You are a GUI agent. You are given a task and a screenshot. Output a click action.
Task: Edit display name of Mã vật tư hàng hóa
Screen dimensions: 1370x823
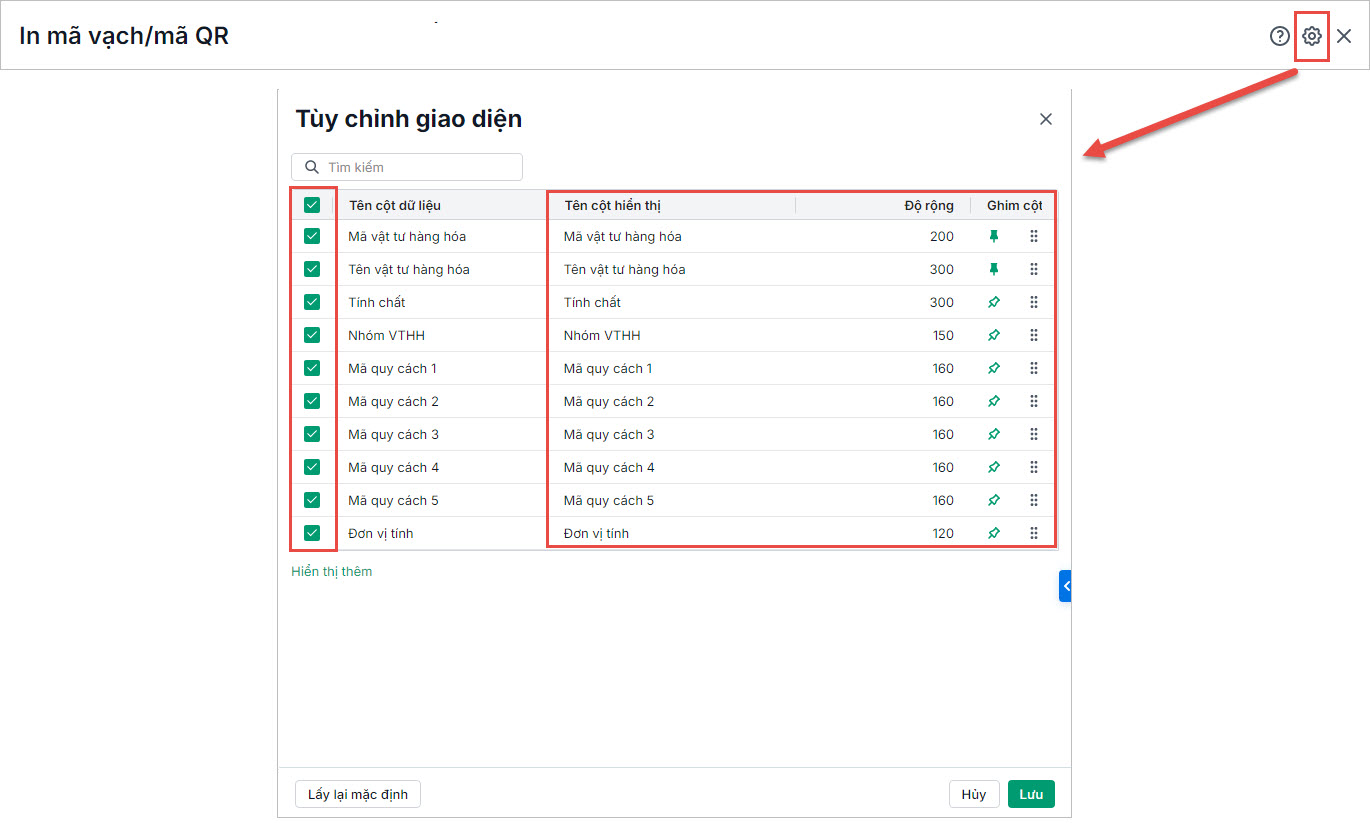click(x=623, y=237)
